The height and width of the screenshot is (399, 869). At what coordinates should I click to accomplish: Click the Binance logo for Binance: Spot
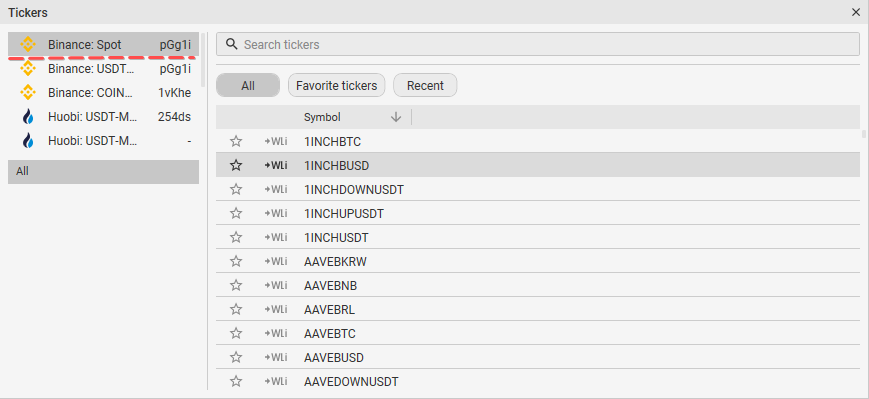pyautogui.click(x=28, y=45)
